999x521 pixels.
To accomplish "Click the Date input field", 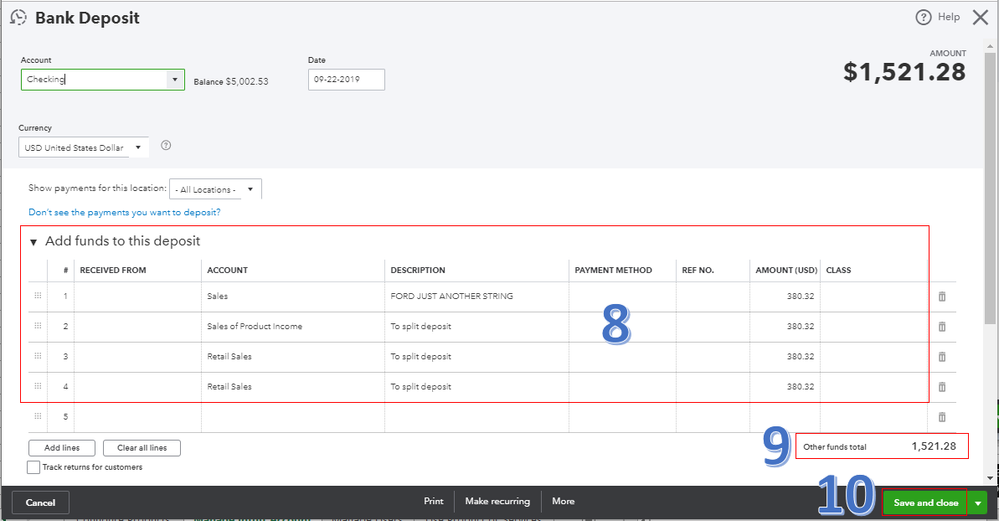I will (346, 80).
